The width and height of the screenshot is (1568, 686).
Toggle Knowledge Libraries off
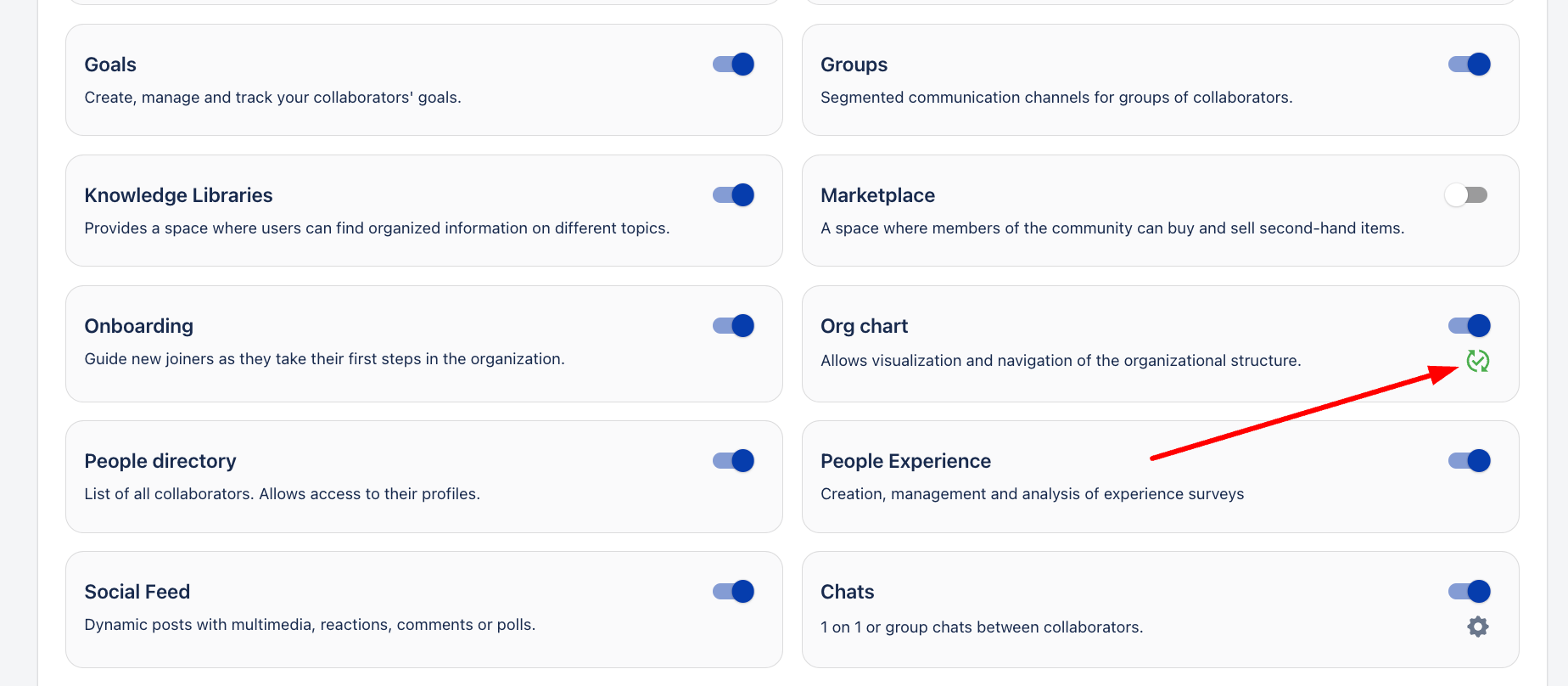[734, 195]
